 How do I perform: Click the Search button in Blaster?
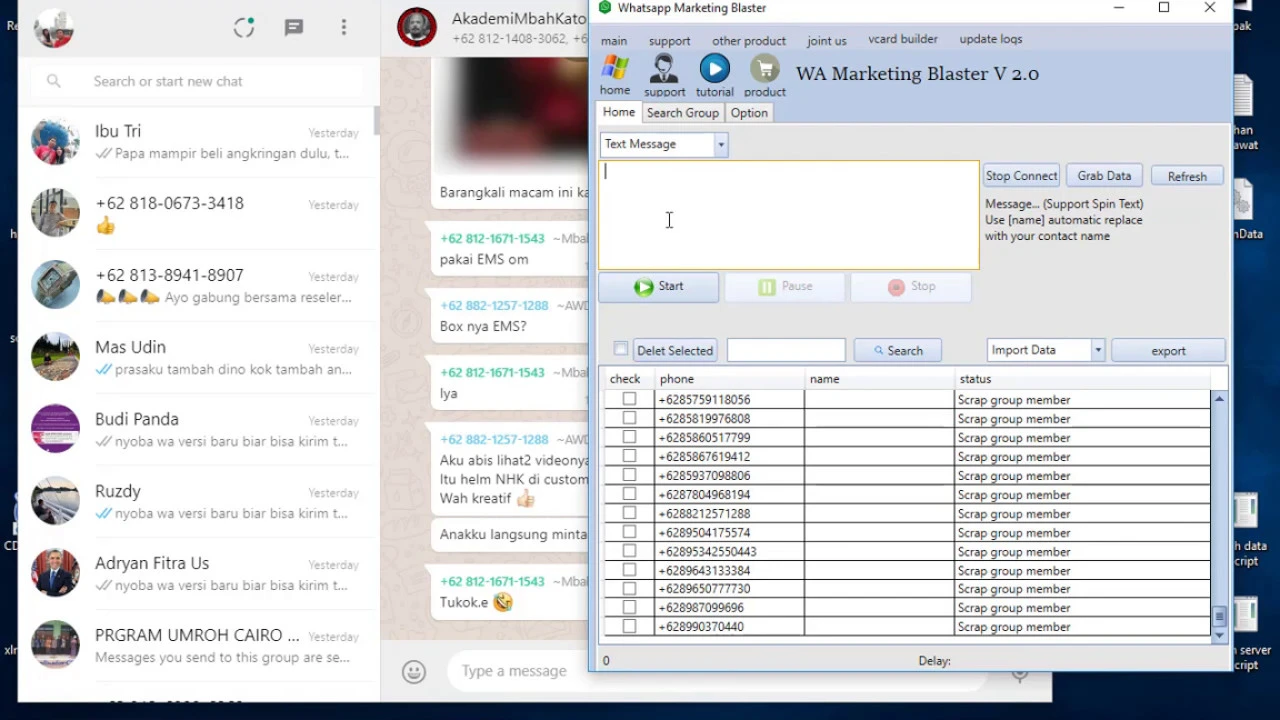click(897, 350)
